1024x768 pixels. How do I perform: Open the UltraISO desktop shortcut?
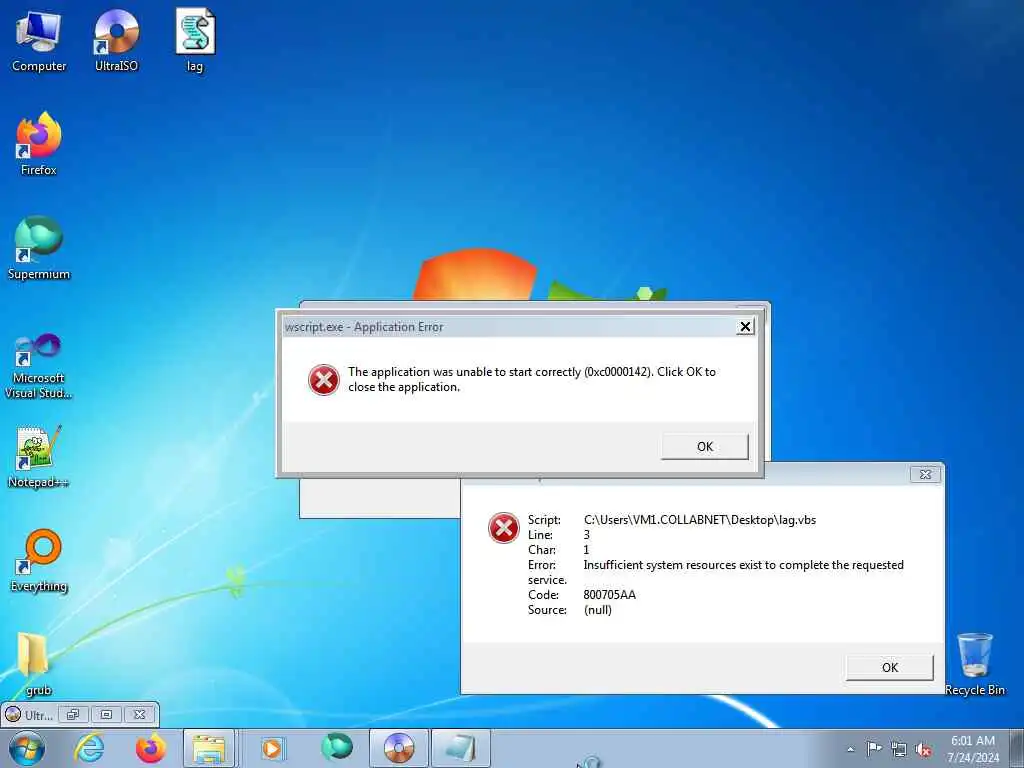(x=116, y=40)
